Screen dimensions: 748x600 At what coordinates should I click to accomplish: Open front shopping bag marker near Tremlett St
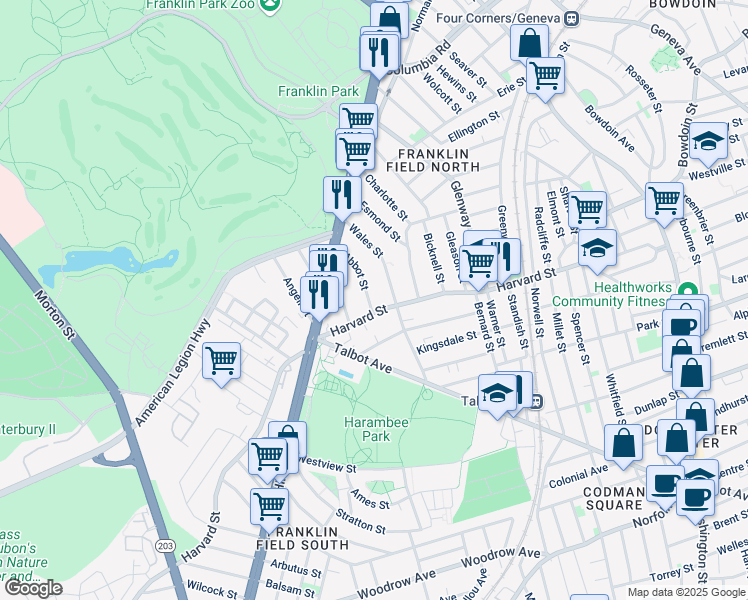691,373
